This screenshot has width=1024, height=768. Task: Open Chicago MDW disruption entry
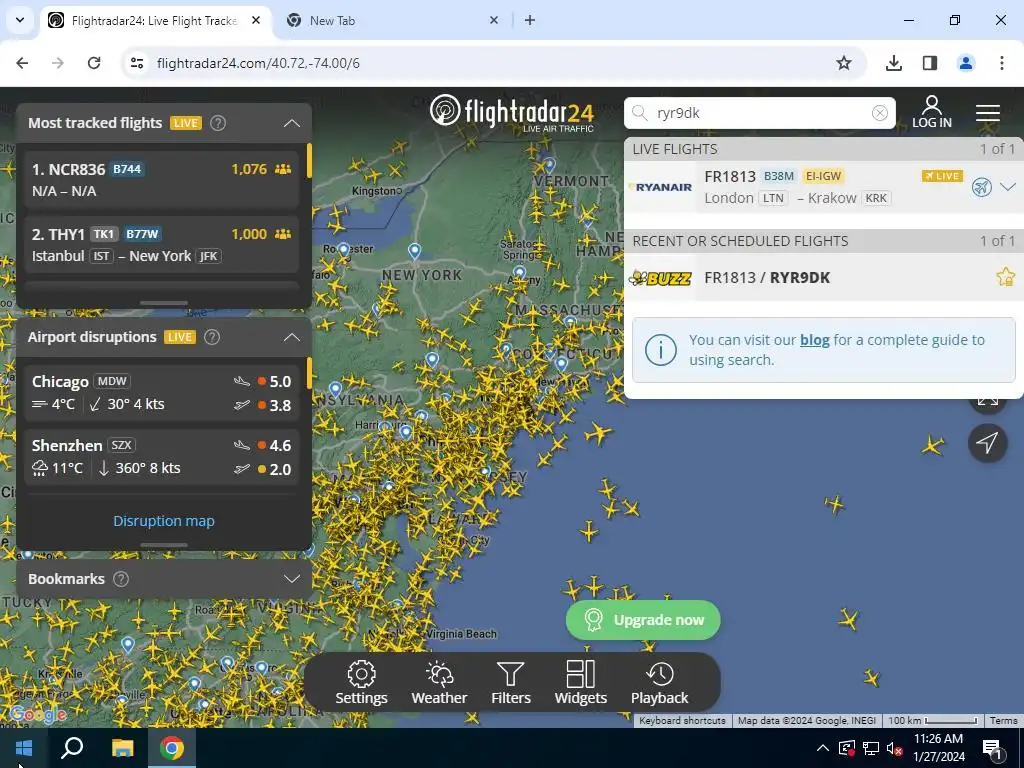pos(161,392)
